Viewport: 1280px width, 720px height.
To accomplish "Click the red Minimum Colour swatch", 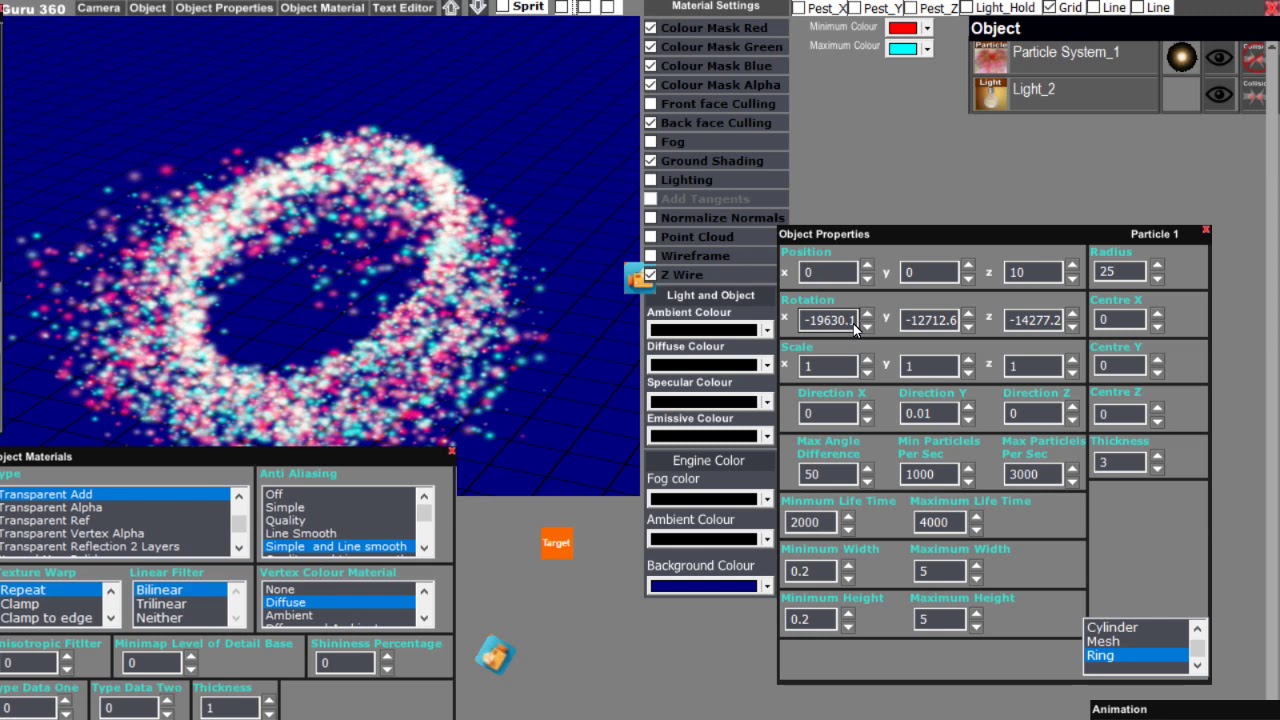I will (903, 28).
